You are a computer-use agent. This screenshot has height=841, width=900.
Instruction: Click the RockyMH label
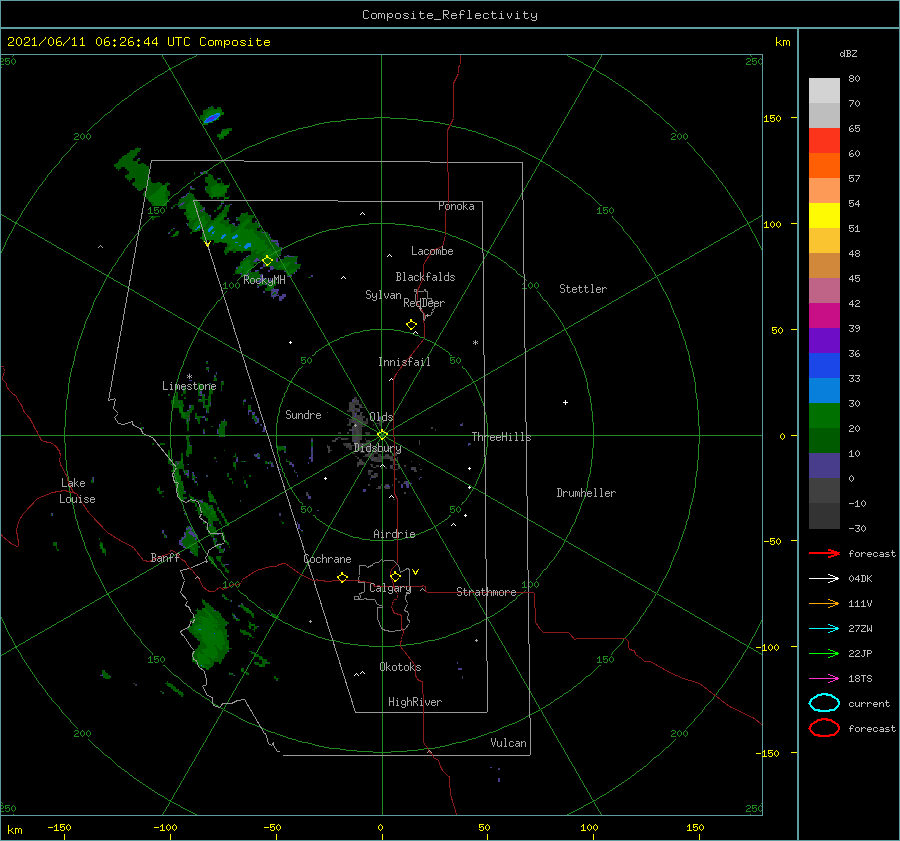264,280
